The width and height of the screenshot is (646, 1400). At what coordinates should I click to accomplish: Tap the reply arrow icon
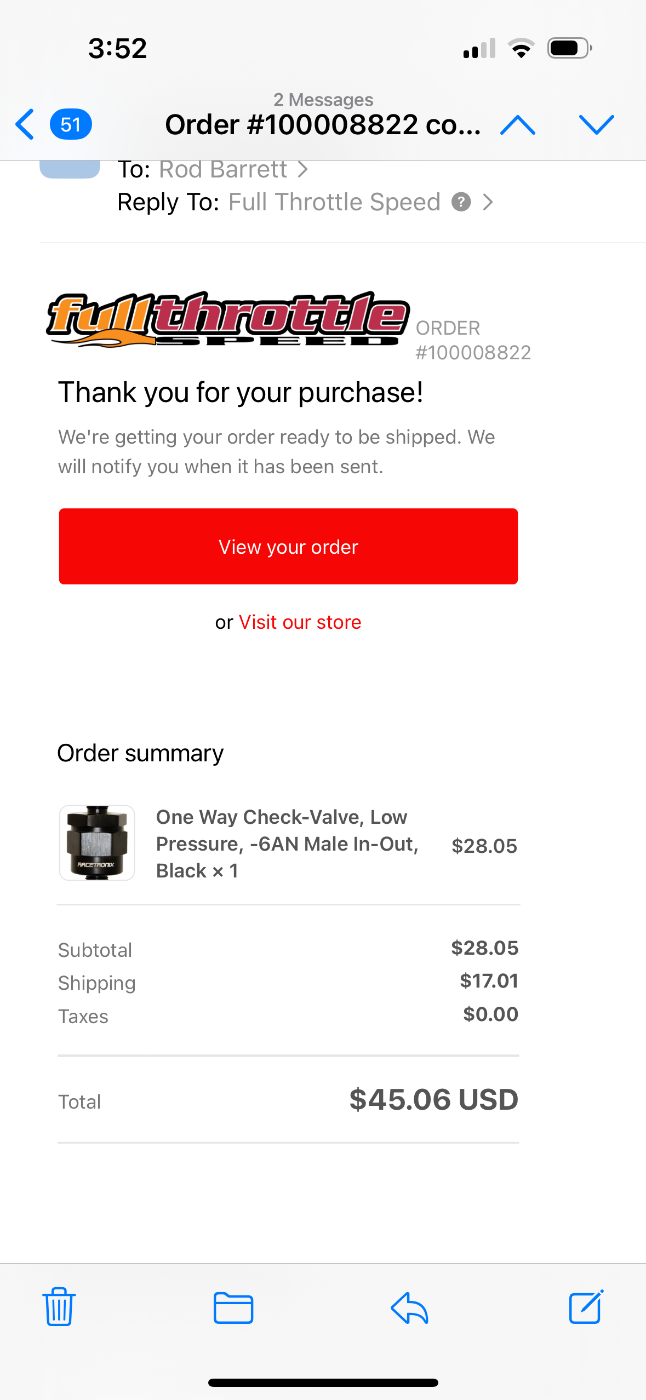(x=409, y=1308)
